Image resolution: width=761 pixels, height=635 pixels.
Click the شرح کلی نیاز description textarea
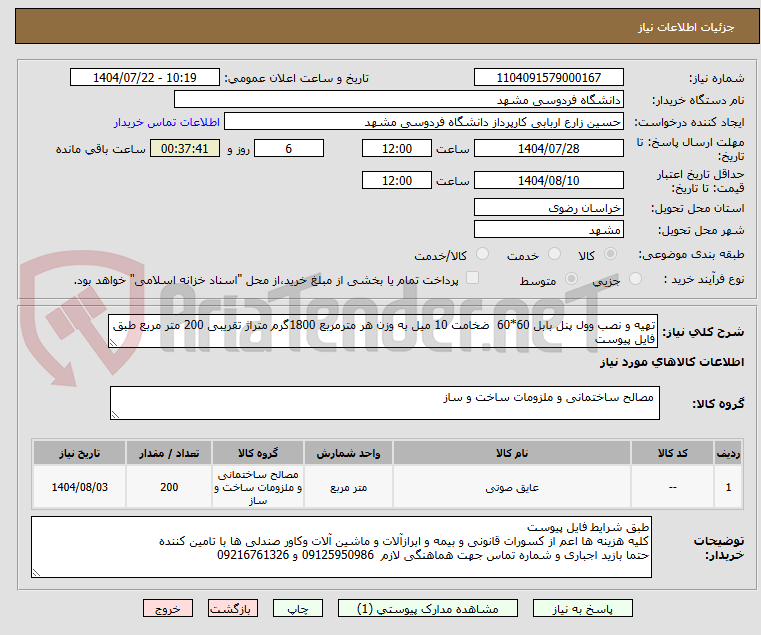point(383,331)
